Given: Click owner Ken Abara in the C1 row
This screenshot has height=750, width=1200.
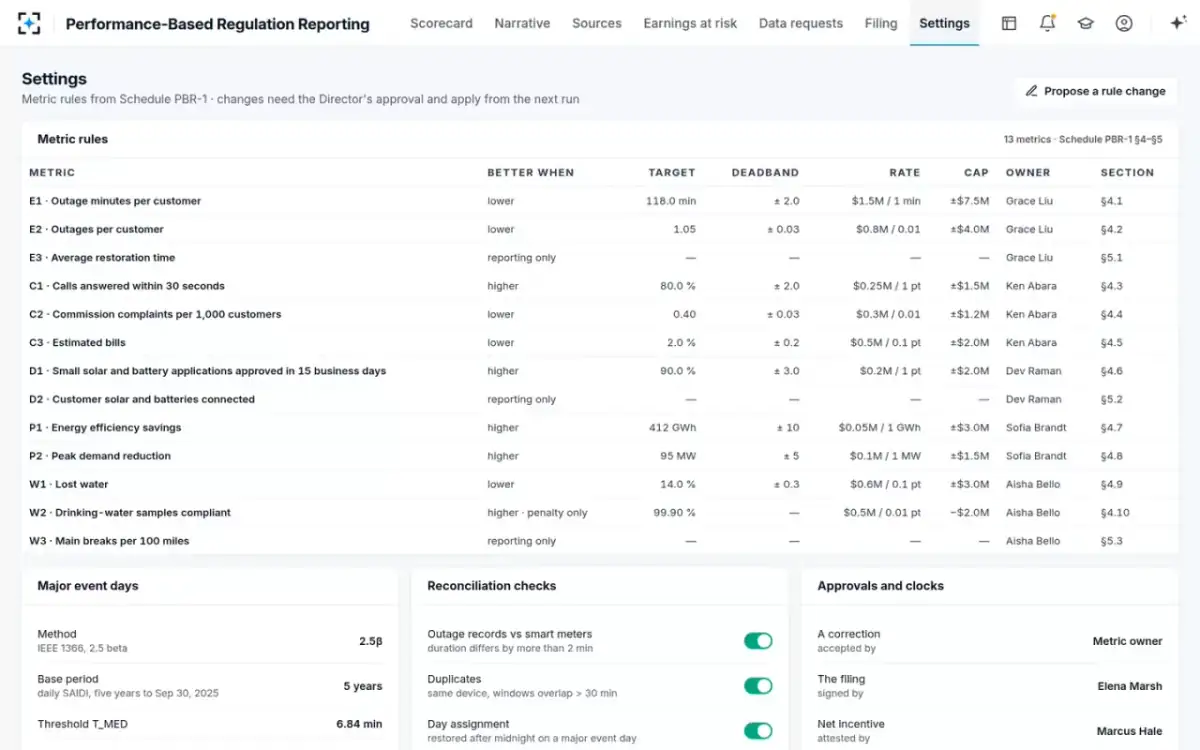Looking at the screenshot, I should 1031,286.
